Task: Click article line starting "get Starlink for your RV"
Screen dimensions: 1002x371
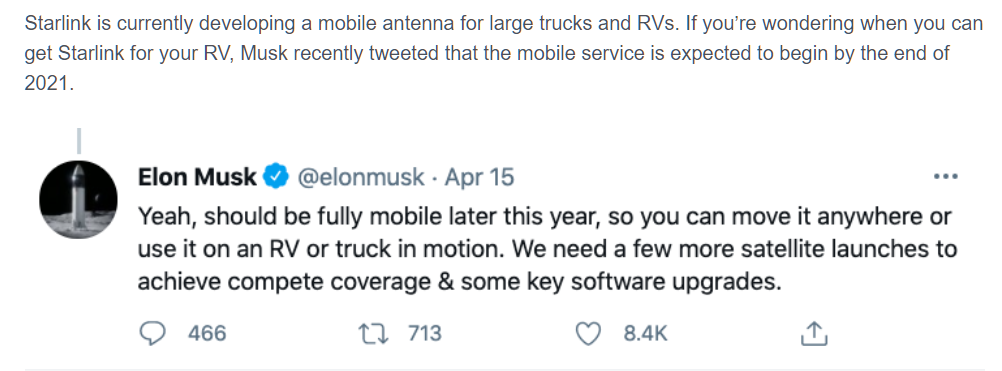Action: point(488,53)
